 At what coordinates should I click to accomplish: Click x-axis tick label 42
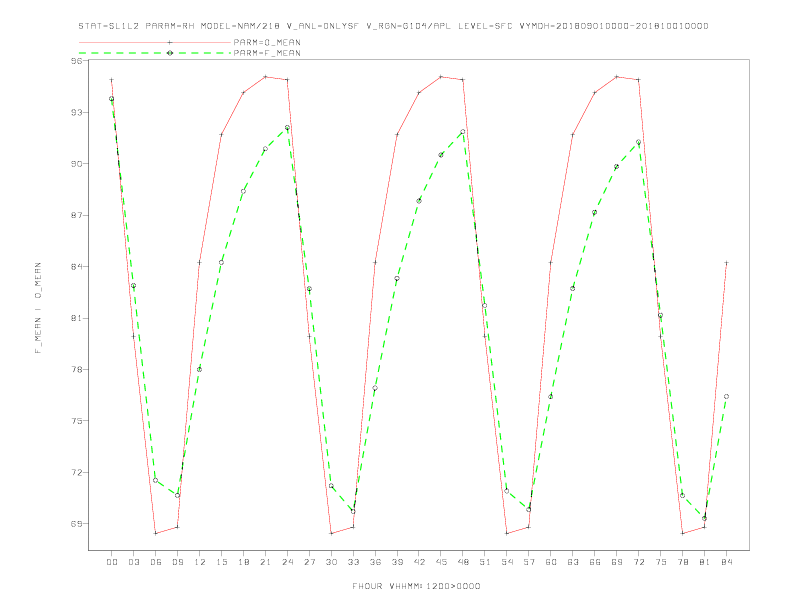tap(419, 562)
